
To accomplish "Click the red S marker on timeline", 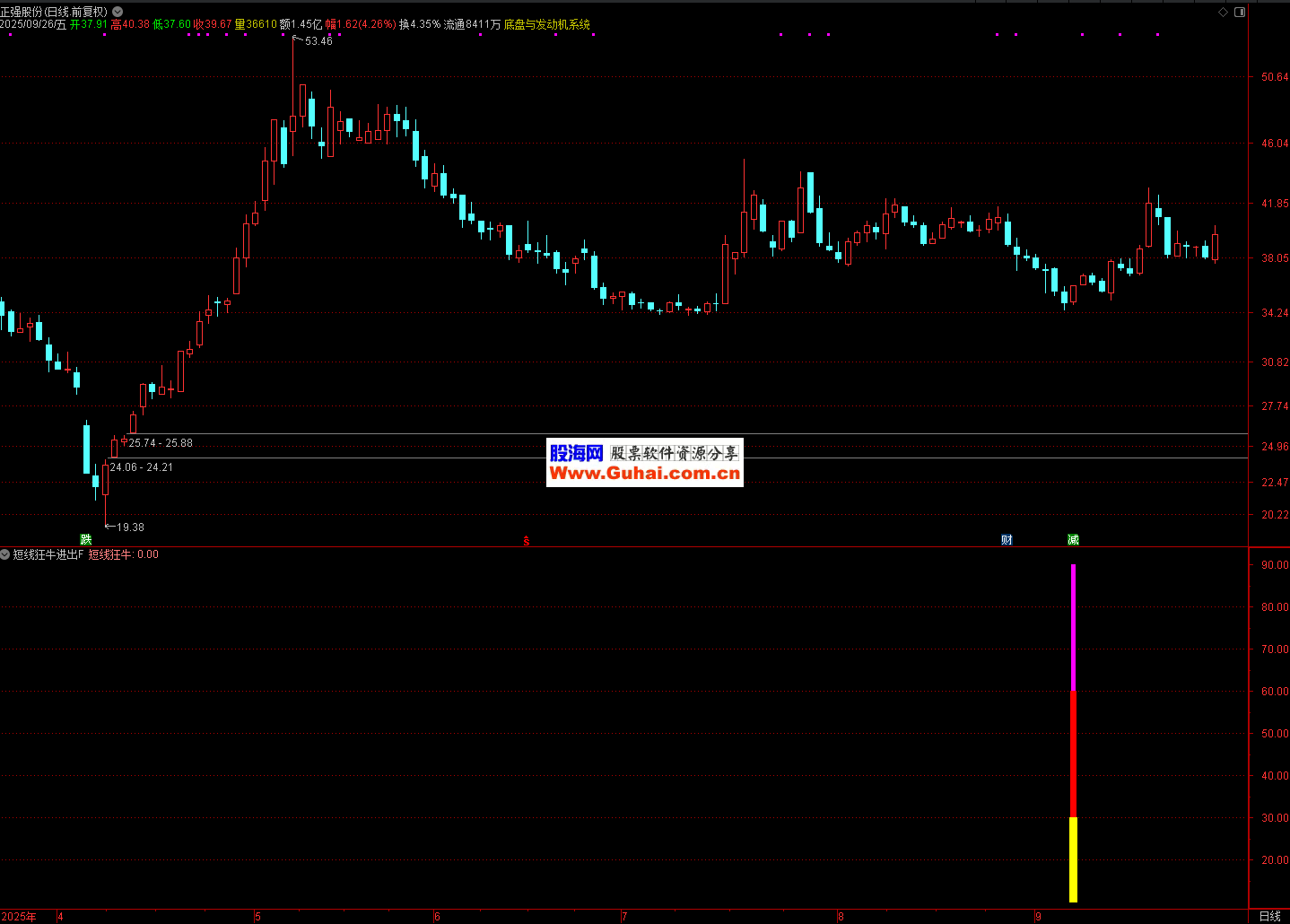I will click(527, 540).
